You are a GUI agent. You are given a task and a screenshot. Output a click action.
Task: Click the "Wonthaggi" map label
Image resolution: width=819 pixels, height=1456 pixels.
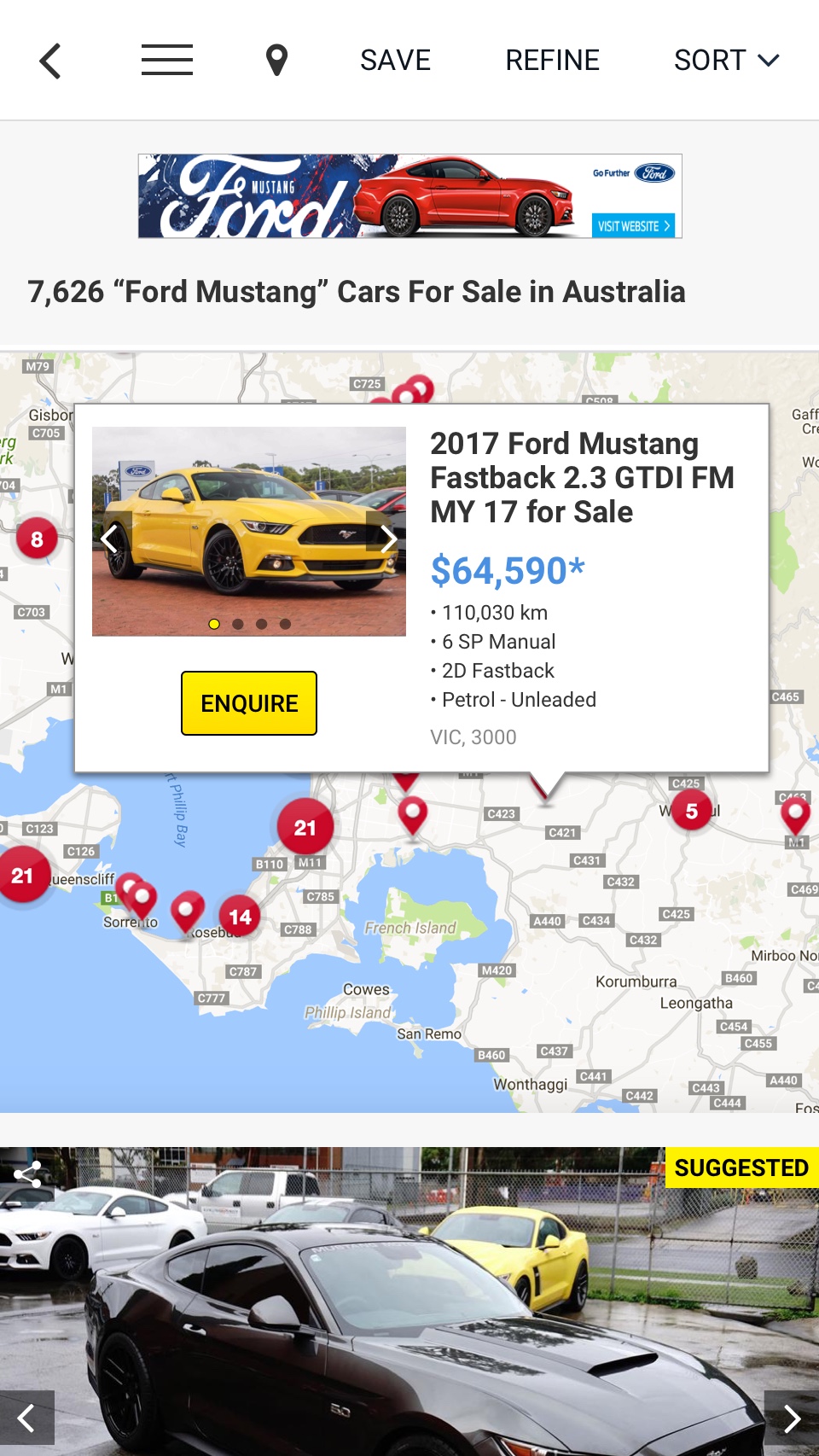coord(531,1085)
